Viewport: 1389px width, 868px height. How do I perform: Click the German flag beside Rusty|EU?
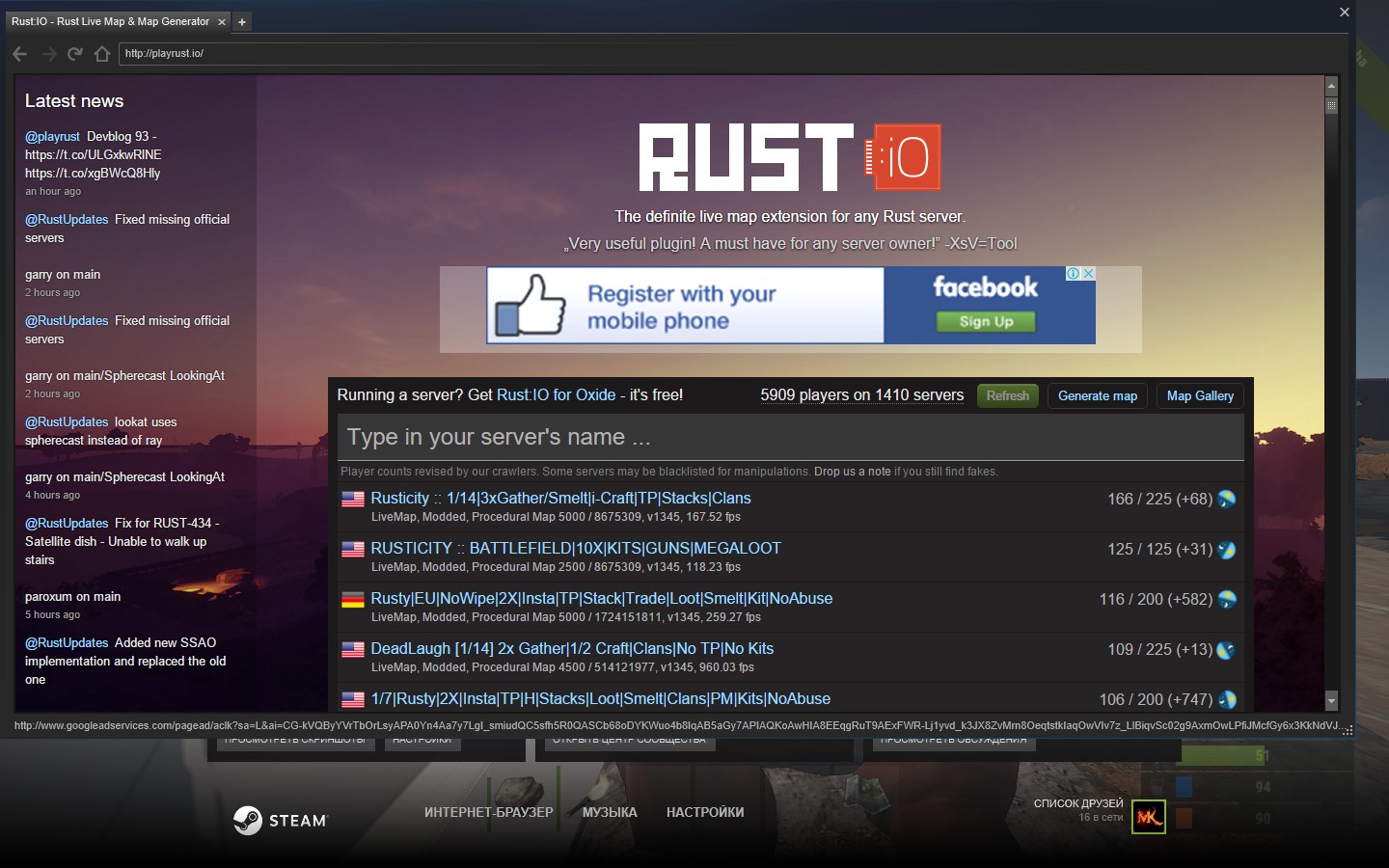click(353, 599)
